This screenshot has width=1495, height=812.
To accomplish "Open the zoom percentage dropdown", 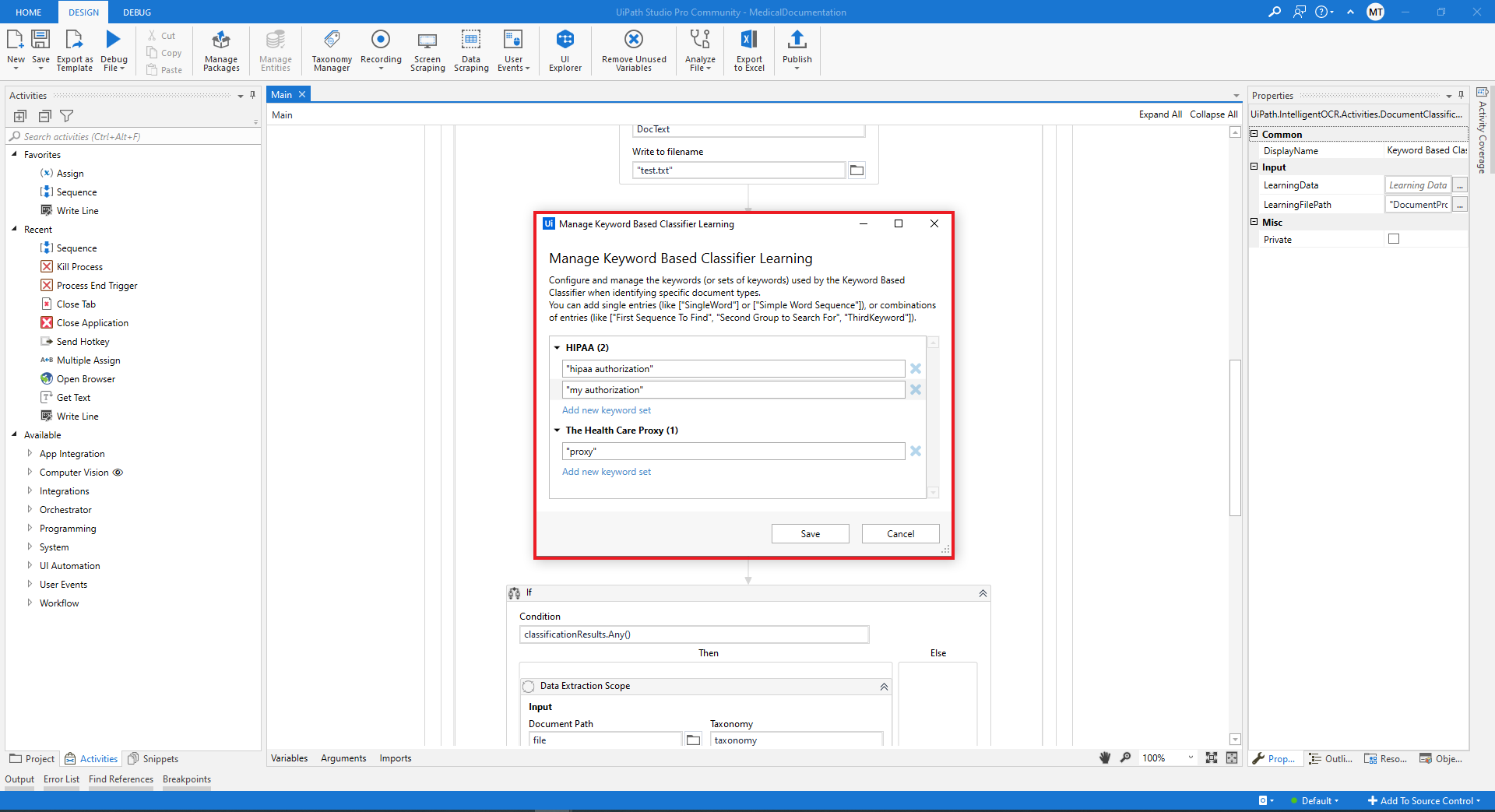I will coord(1191,758).
